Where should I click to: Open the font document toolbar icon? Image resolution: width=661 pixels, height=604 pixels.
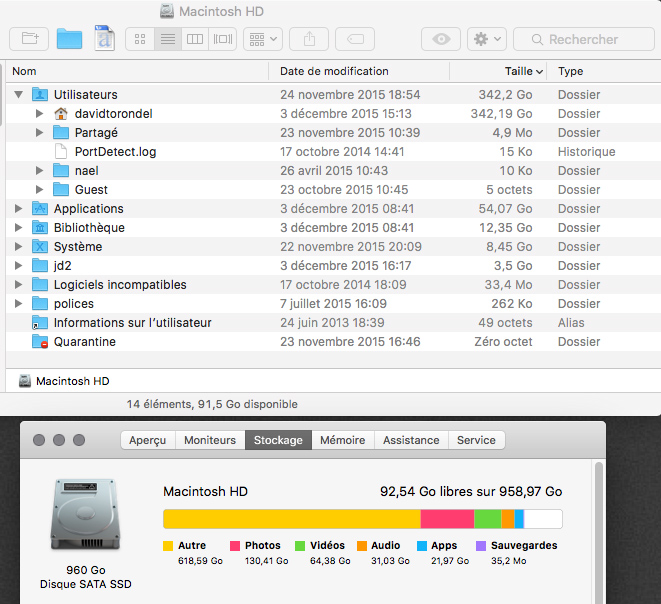pos(105,38)
